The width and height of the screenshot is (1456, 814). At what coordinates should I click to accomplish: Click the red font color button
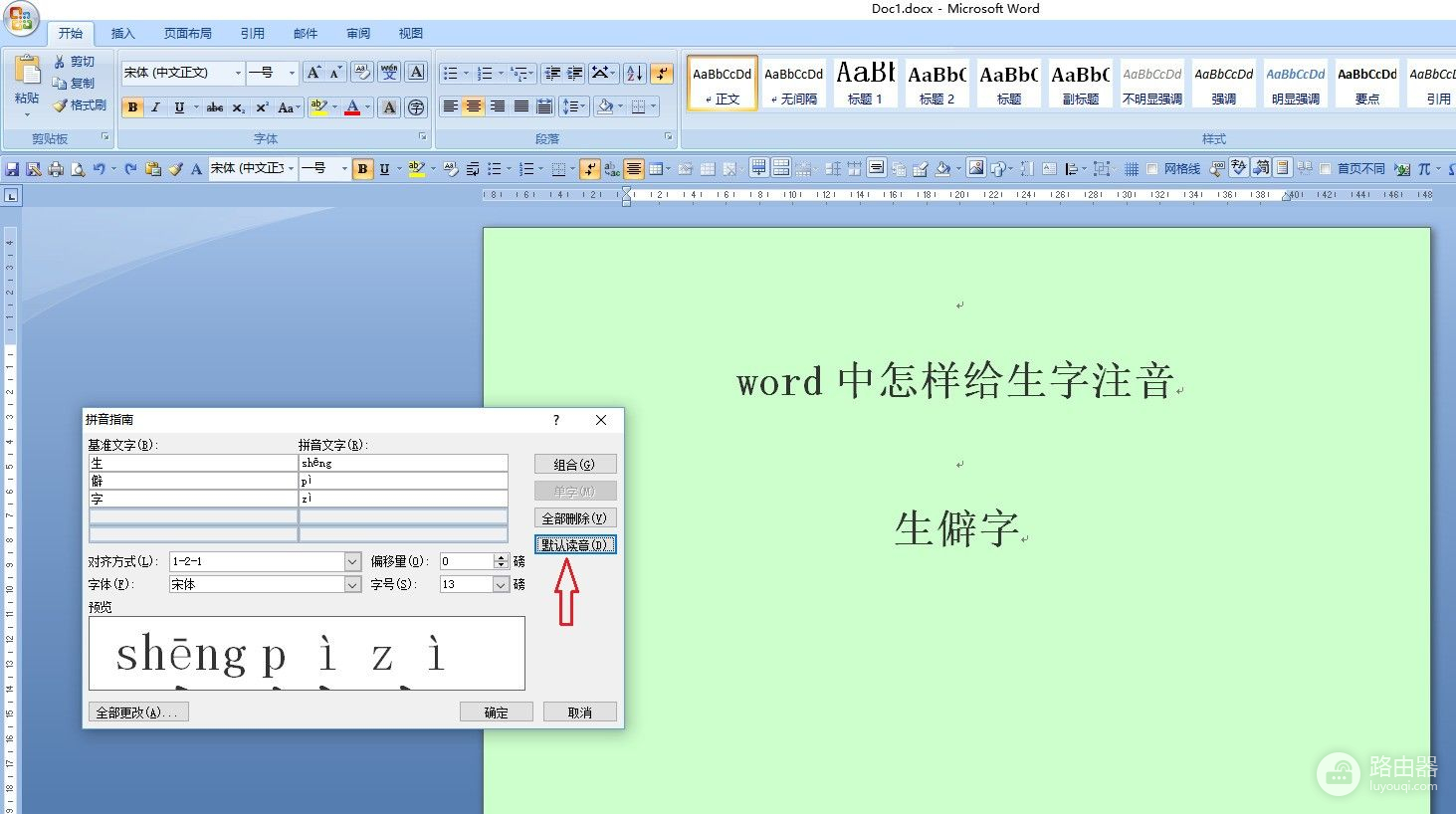(x=351, y=107)
